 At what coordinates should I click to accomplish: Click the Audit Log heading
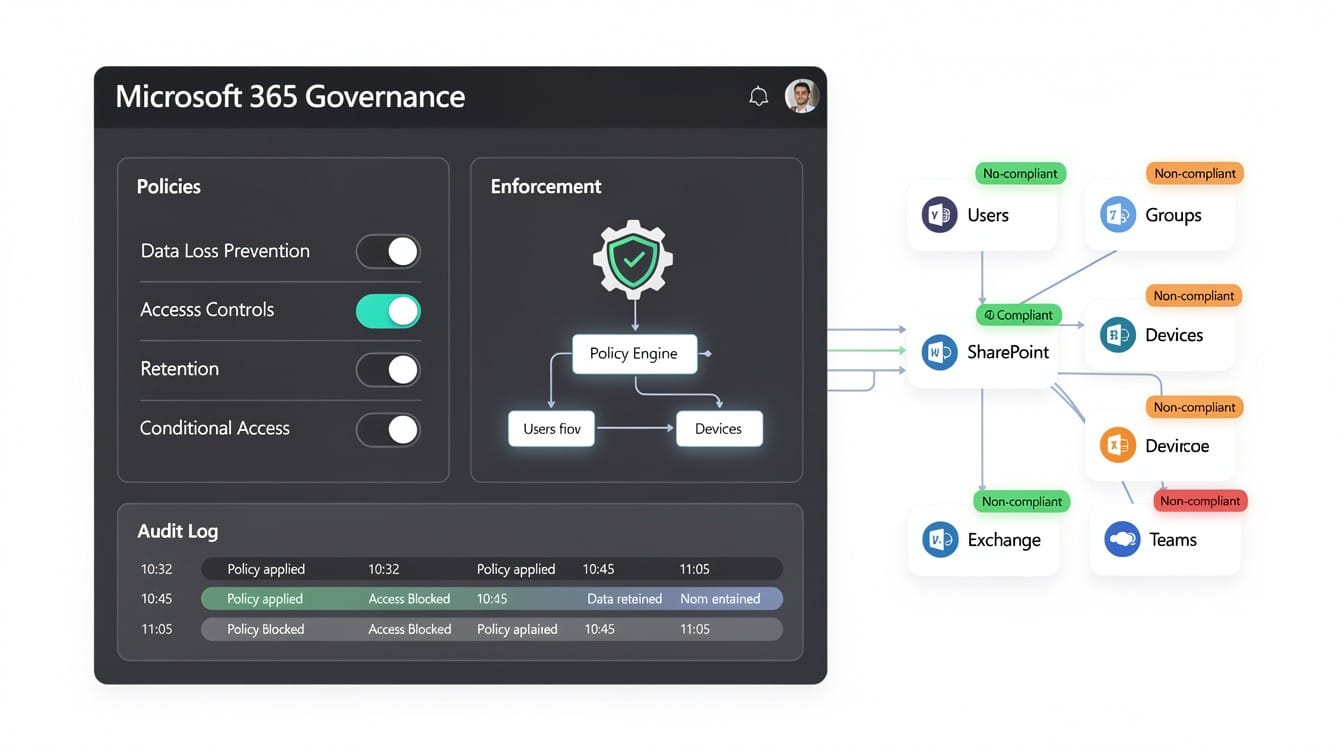pos(178,531)
